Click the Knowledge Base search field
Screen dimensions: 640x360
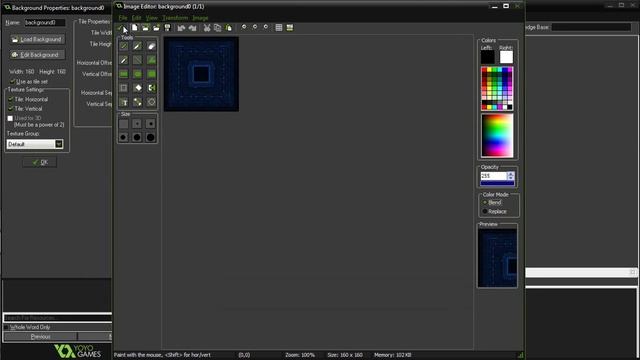click(591, 27)
